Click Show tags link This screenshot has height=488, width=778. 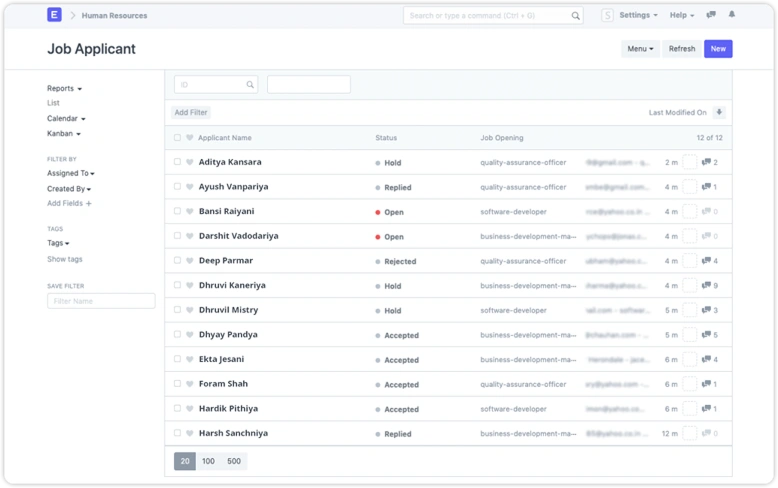tap(65, 259)
